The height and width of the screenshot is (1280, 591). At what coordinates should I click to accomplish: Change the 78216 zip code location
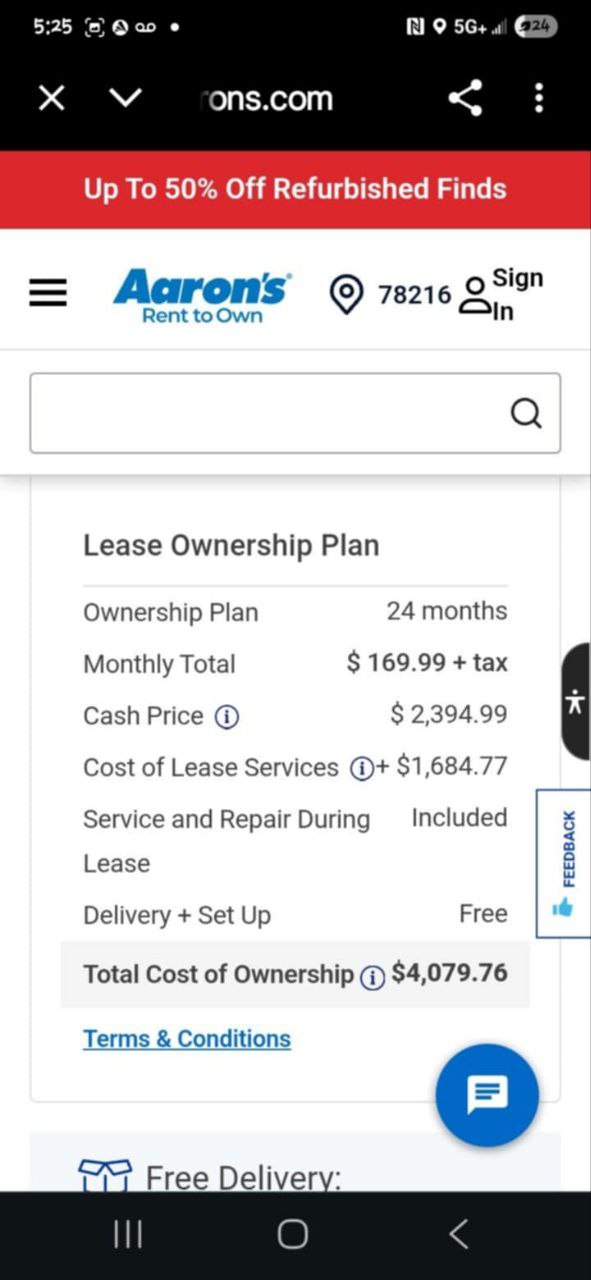pos(414,294)
